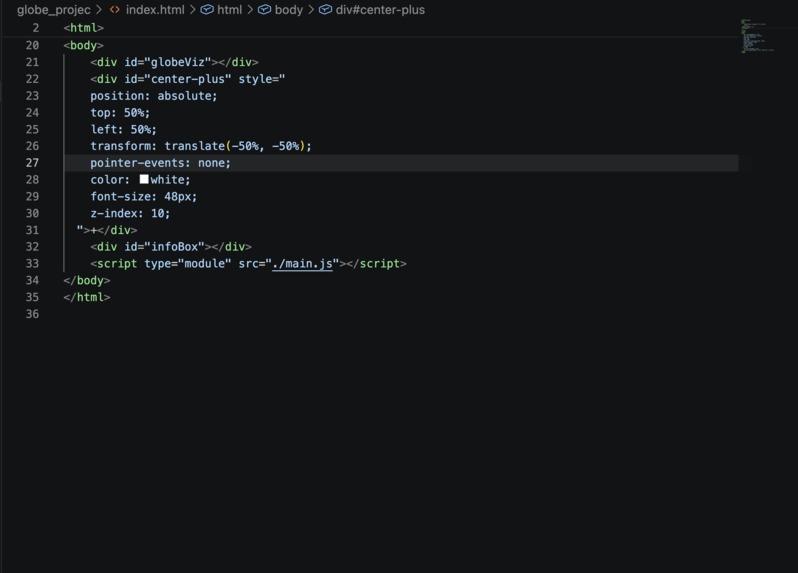Click the sticky <html> line header
Image resolution: width=798 pixels, height=573 pixels.
click(x=83, y=28)
